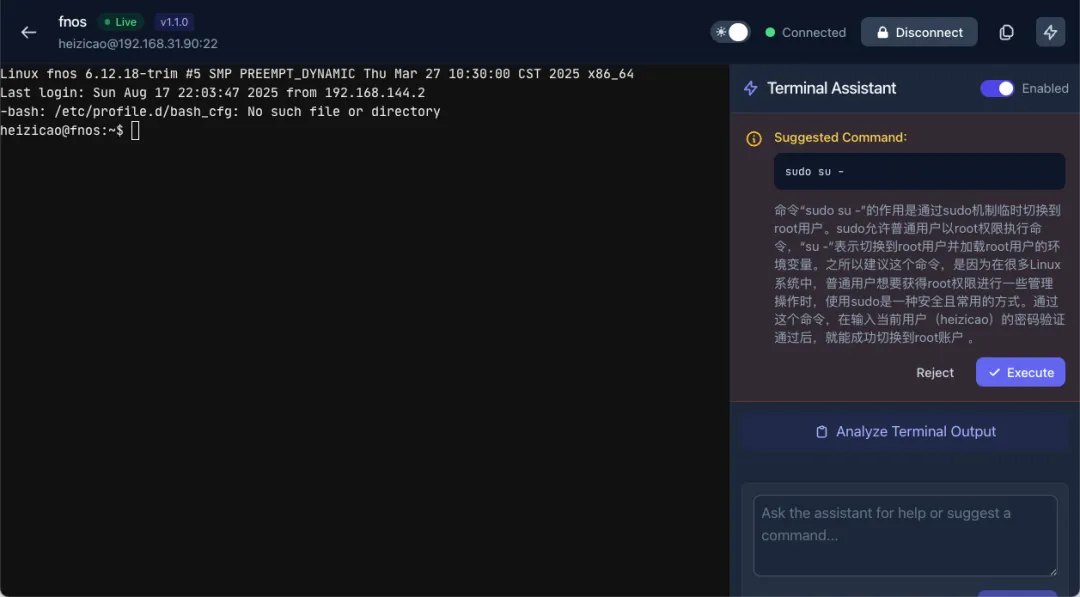Click the info icon beside Suggested Command
Image resolution: width=1080 pixels, height=597 pixels.
click(754, 139)
